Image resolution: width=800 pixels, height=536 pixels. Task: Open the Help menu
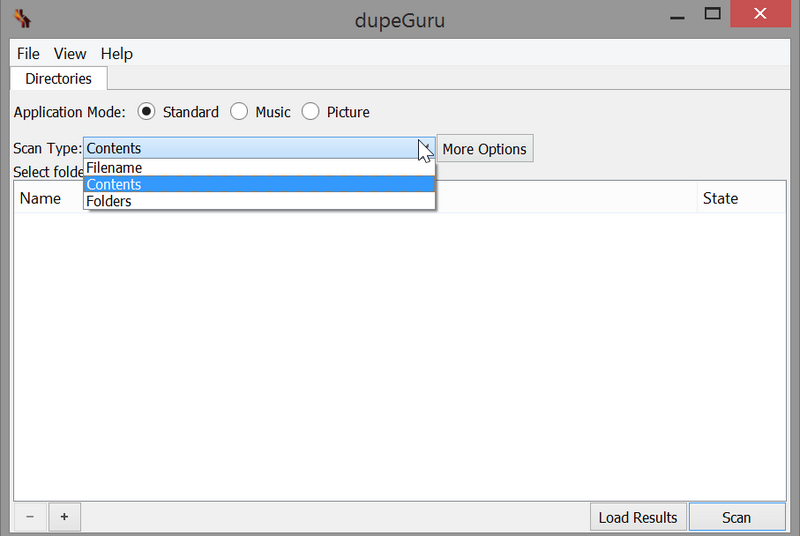(x=116, y=54)
